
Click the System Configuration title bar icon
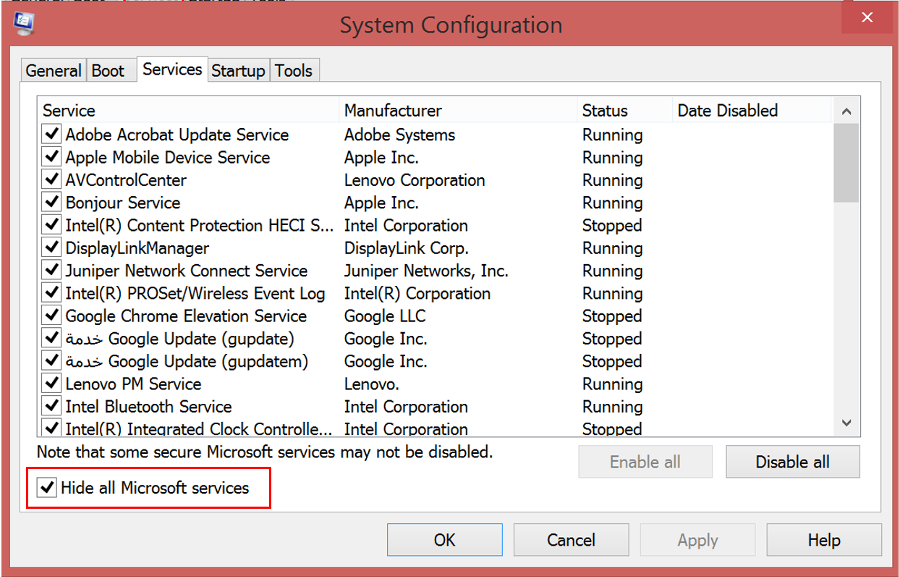tap(24, 24)
